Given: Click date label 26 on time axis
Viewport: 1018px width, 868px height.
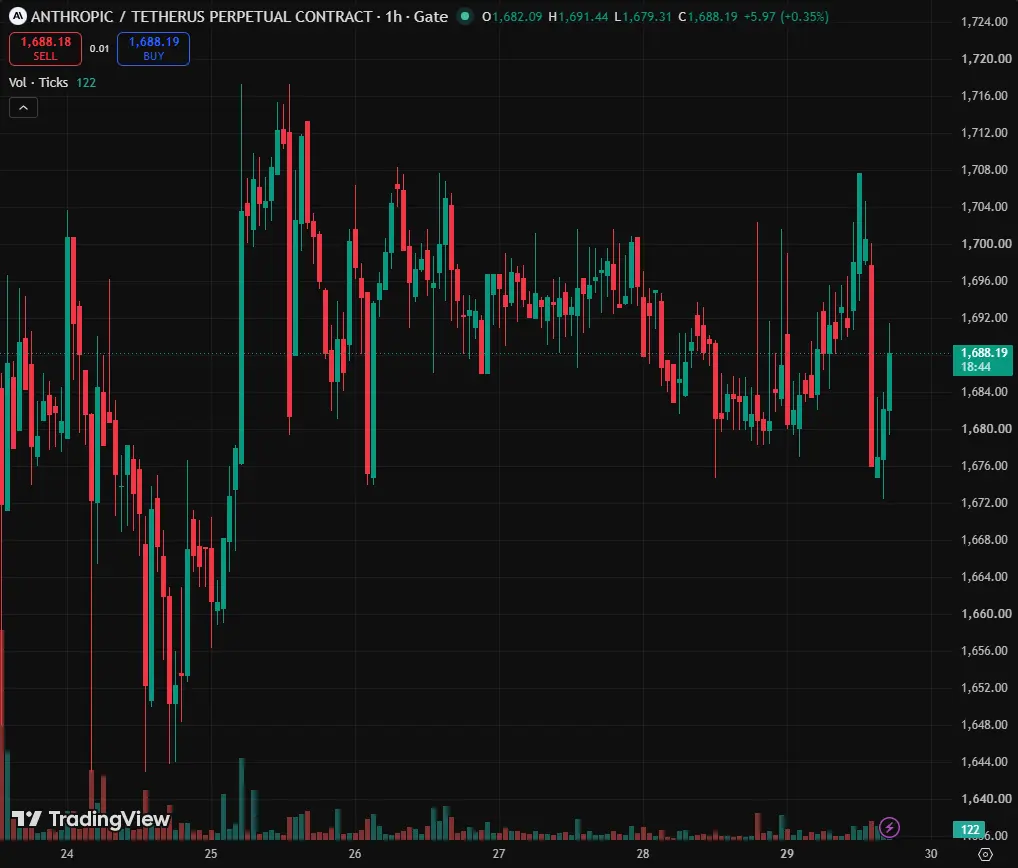Looking at the screenshot, I should coord(354,854).
